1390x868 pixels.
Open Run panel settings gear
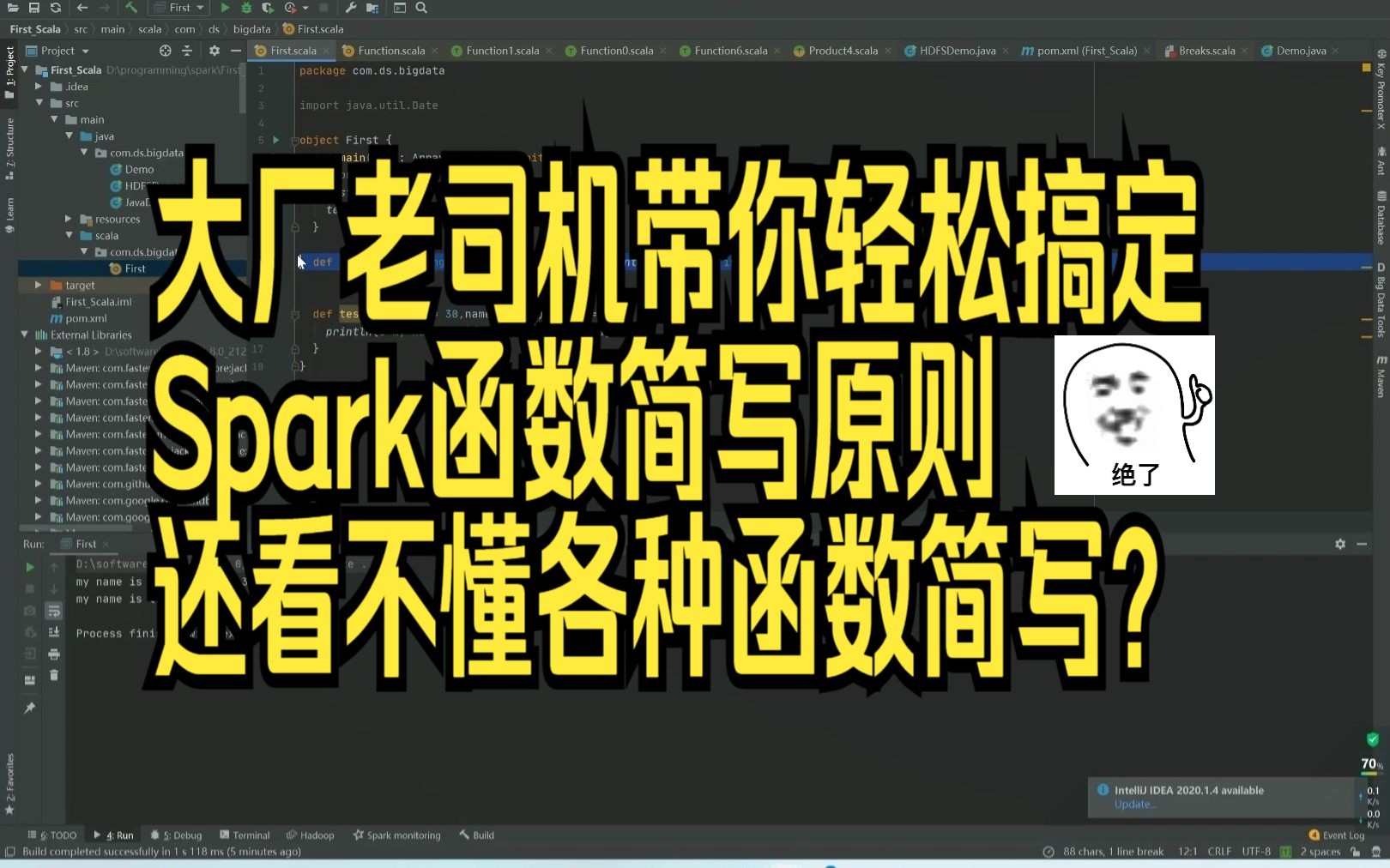1340,544
